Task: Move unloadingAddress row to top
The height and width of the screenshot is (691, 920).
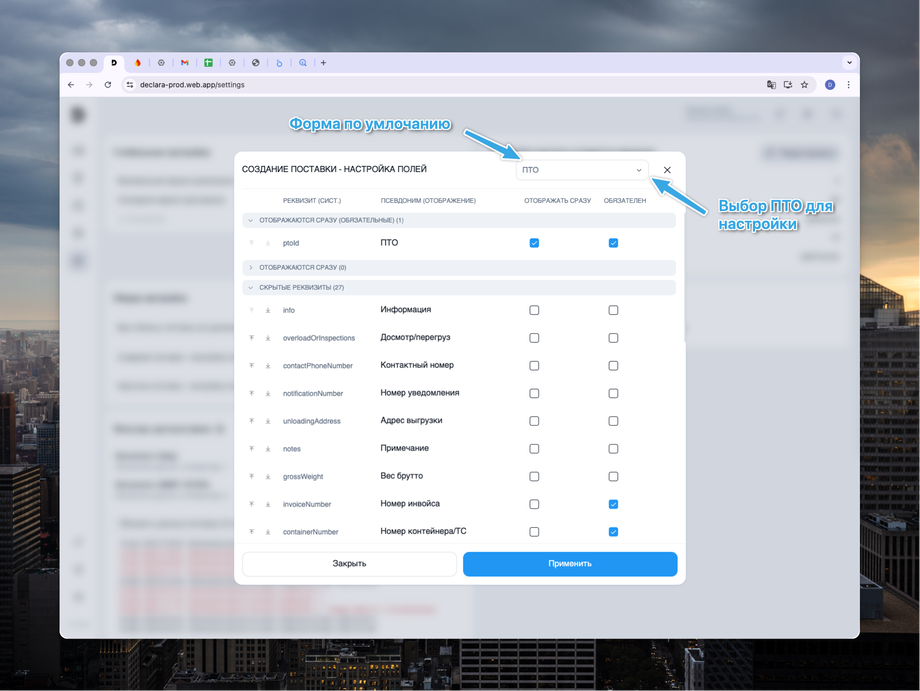Action: [x=252, y=421]
